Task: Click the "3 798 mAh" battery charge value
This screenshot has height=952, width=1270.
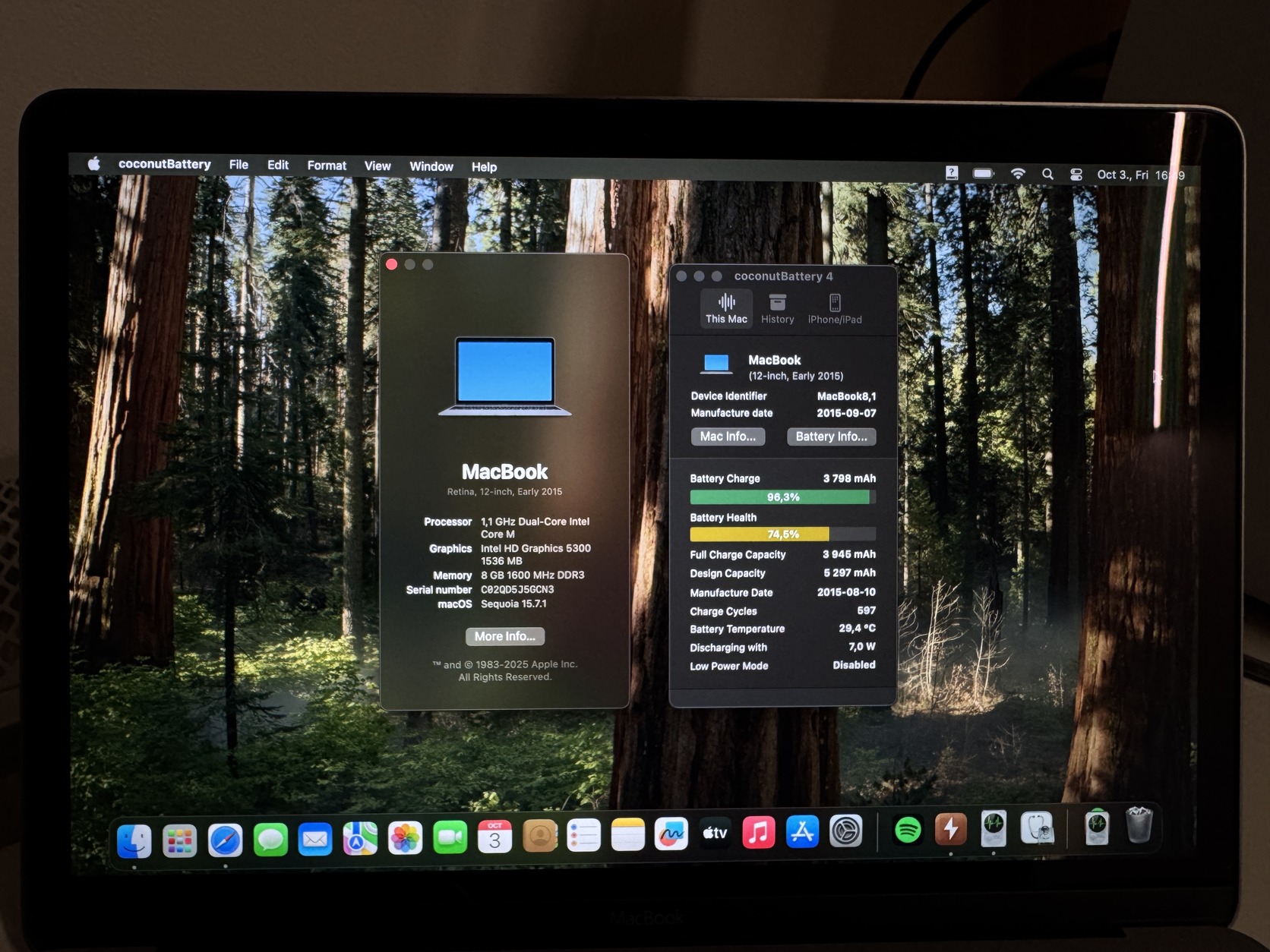Action: [849, 479]
